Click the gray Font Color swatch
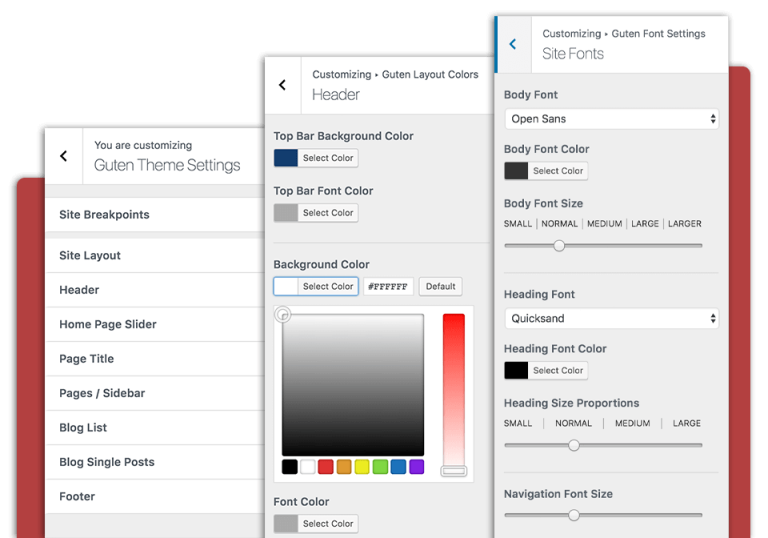The image size is (768, 538). click(x=286, y=524)
